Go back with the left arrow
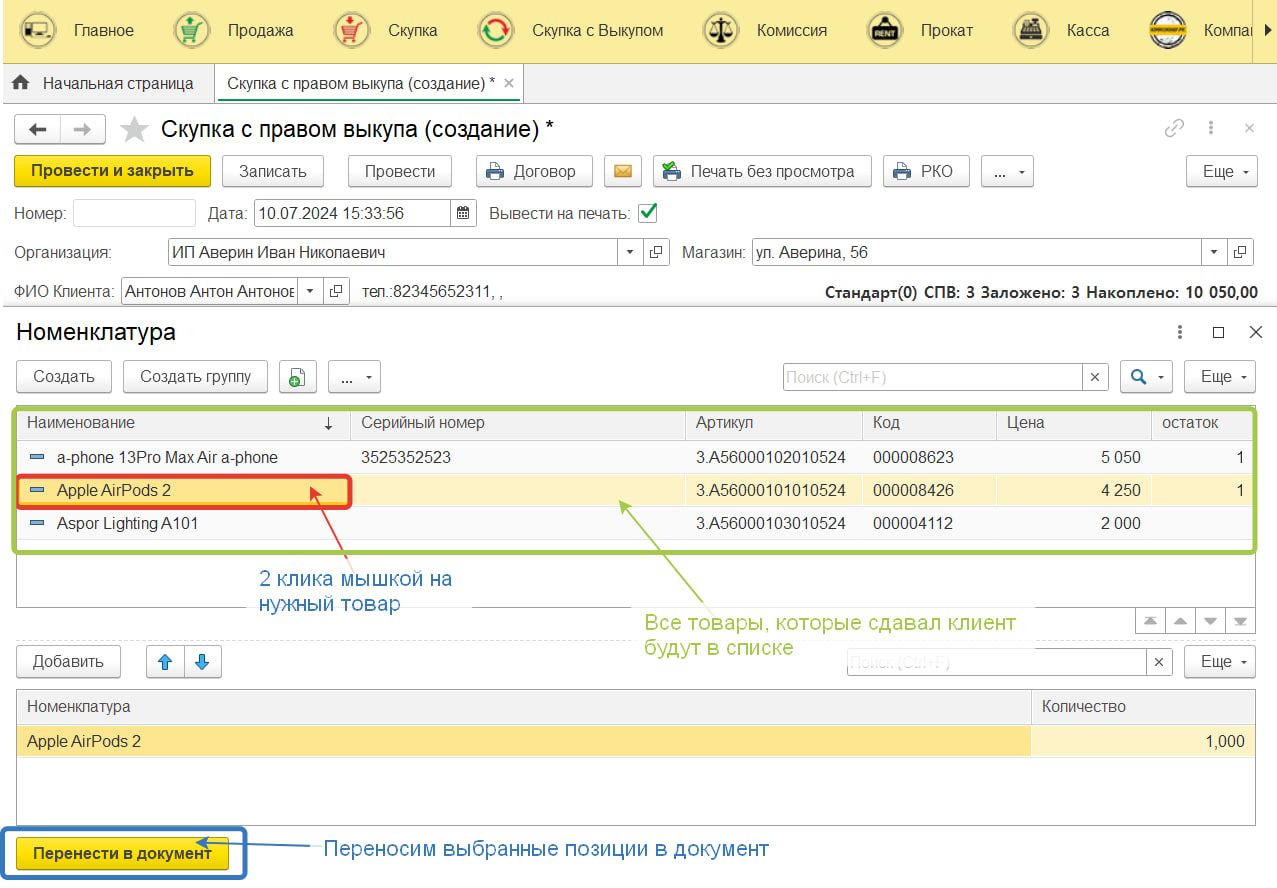This screenshot has width=1277, height=888. (38, 130)
